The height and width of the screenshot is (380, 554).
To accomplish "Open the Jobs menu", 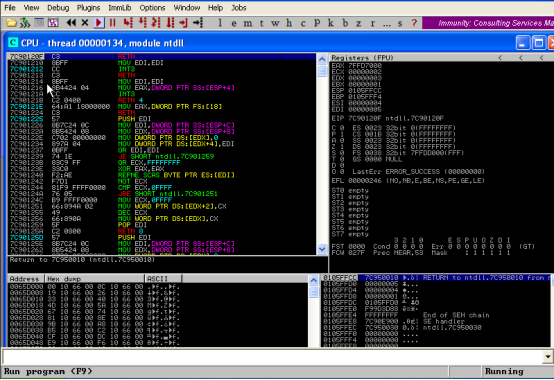I will click(x=239, y=7).
